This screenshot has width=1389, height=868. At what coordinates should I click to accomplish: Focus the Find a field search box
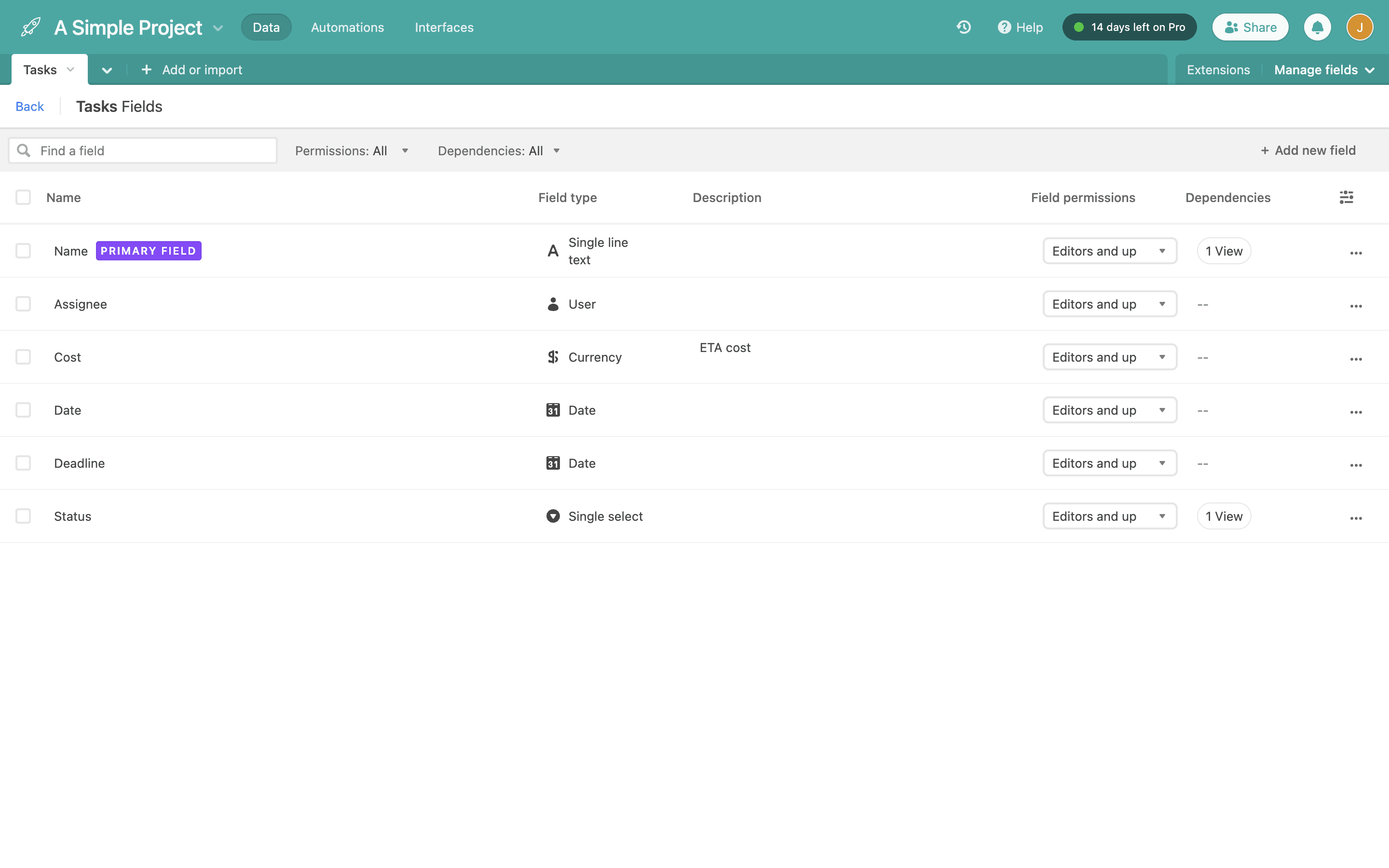point(143,150)
